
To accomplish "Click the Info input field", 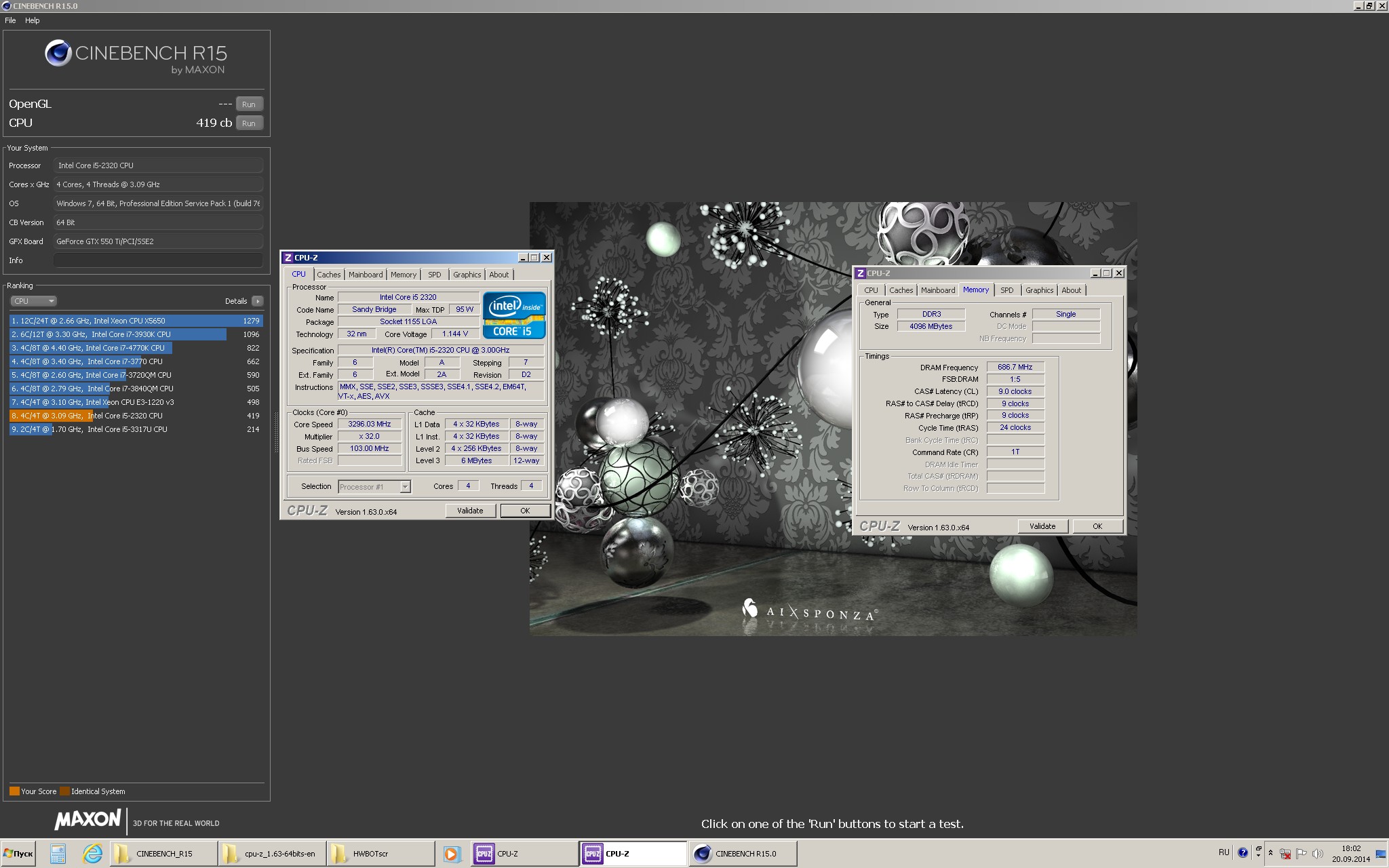I will [158, 260].
